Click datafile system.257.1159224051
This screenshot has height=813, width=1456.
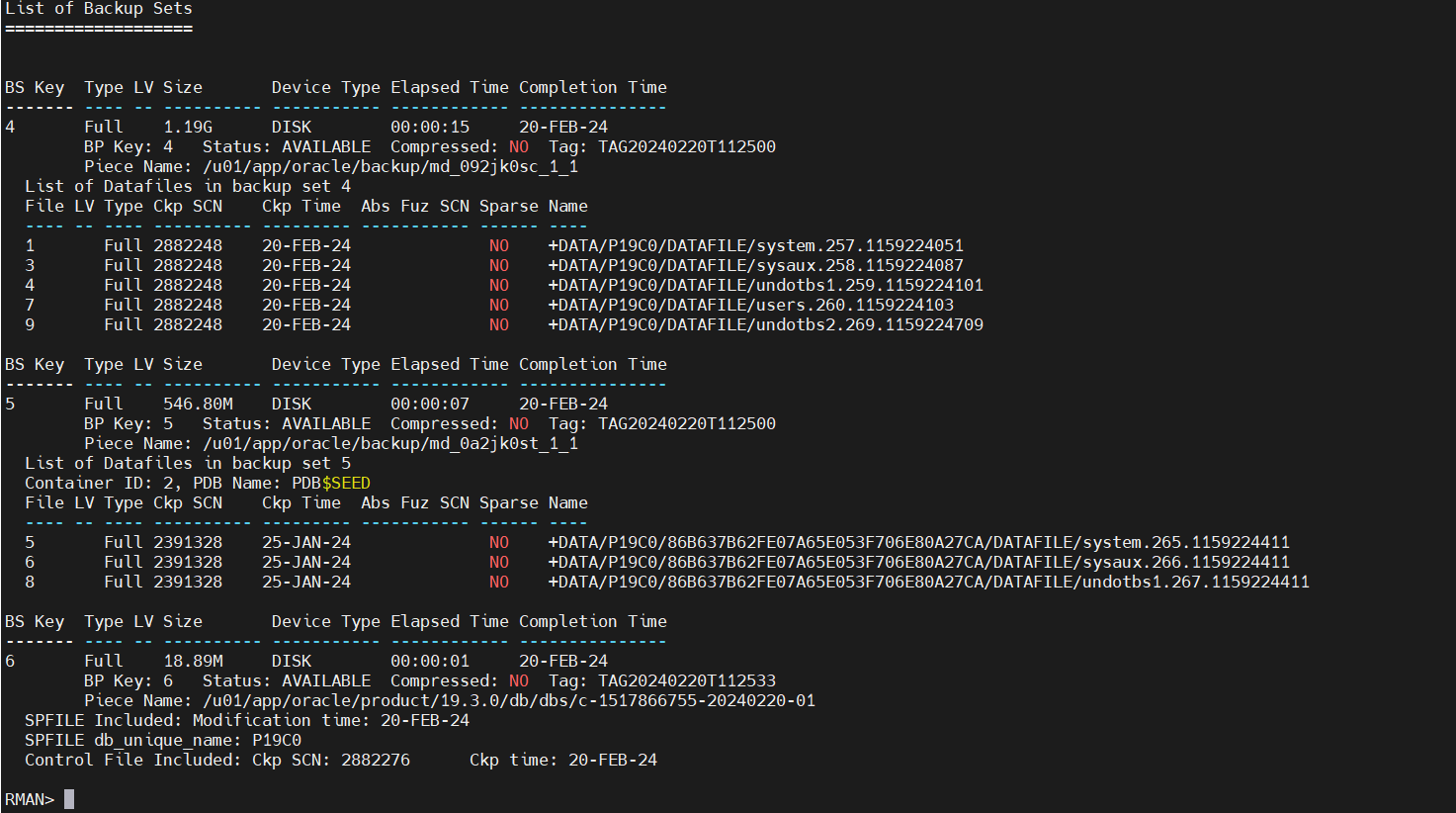[x=756, y=245]
